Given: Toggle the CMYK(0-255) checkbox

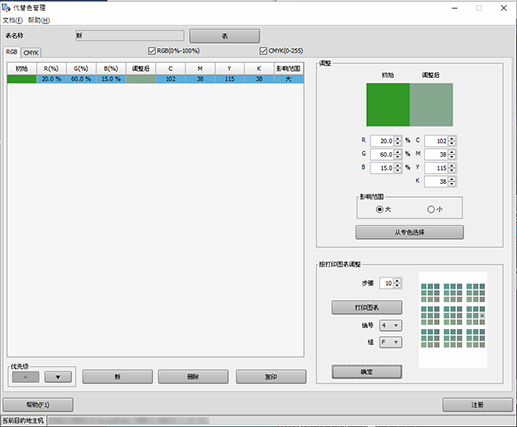Looking at the screenshot, I should click(x=263, y=51).
